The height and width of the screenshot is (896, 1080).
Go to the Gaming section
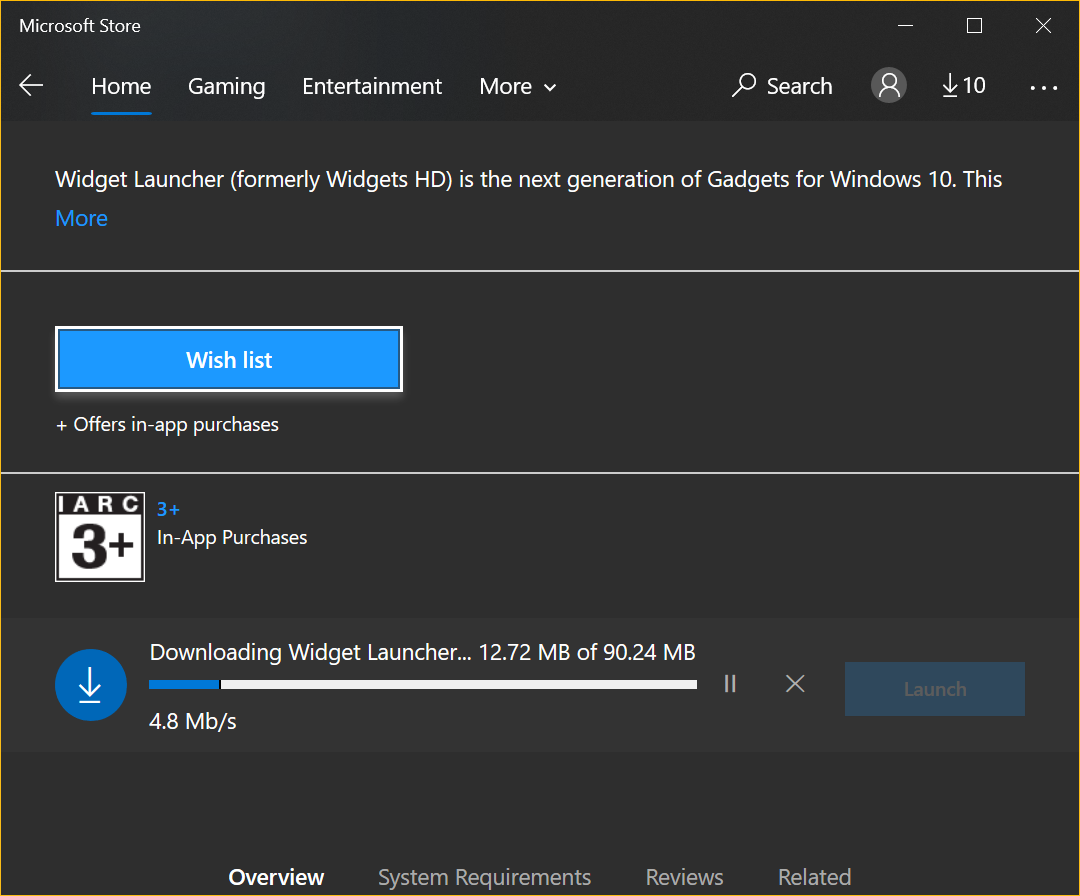[226, 86]
